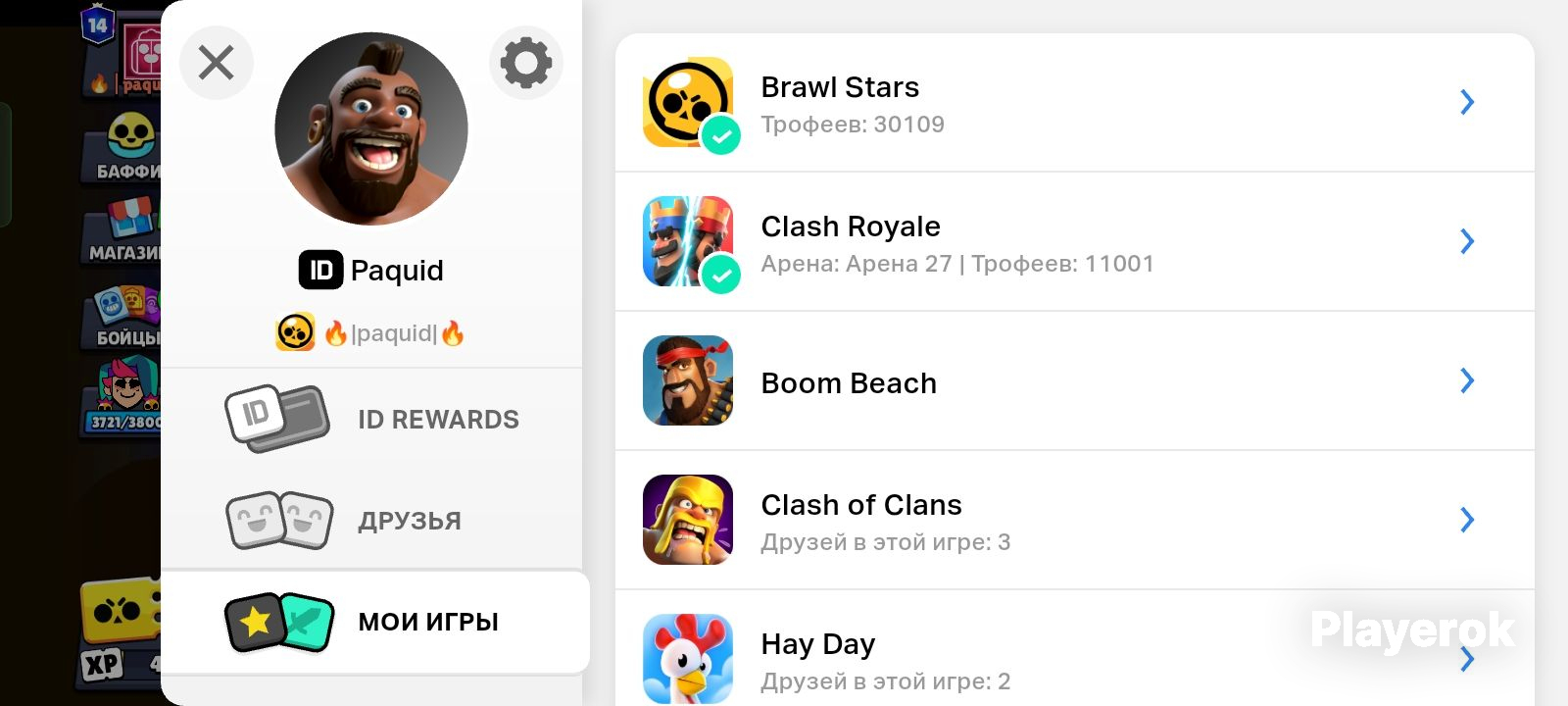Click the Друзья smiley faces icon
Screen dimensions: 1568x706
click(279, 521)
